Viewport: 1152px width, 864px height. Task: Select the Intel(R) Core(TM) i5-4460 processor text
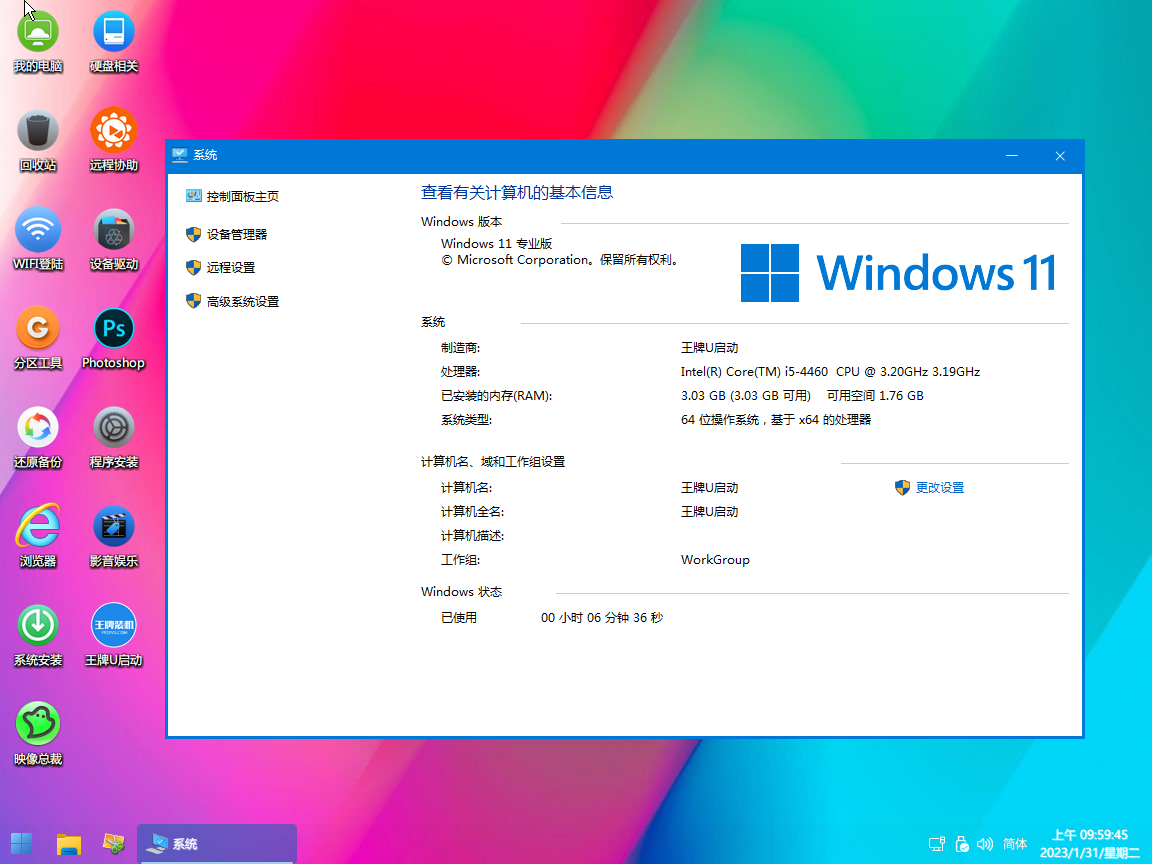point(830,372)
